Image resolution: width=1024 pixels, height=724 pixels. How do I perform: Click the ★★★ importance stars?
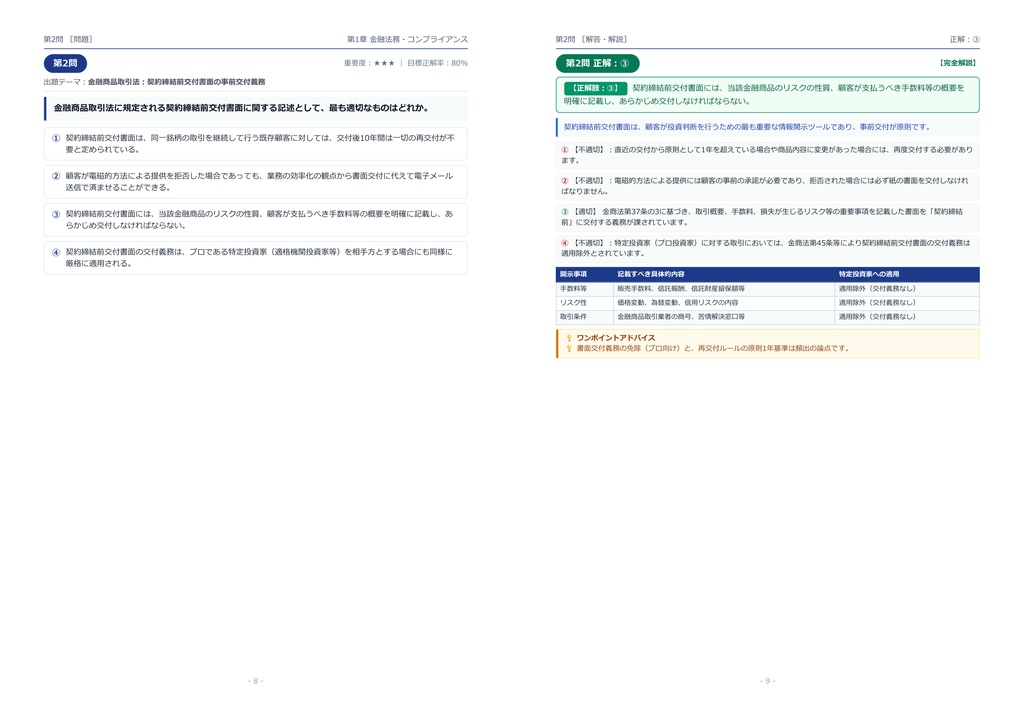[384, 63]
